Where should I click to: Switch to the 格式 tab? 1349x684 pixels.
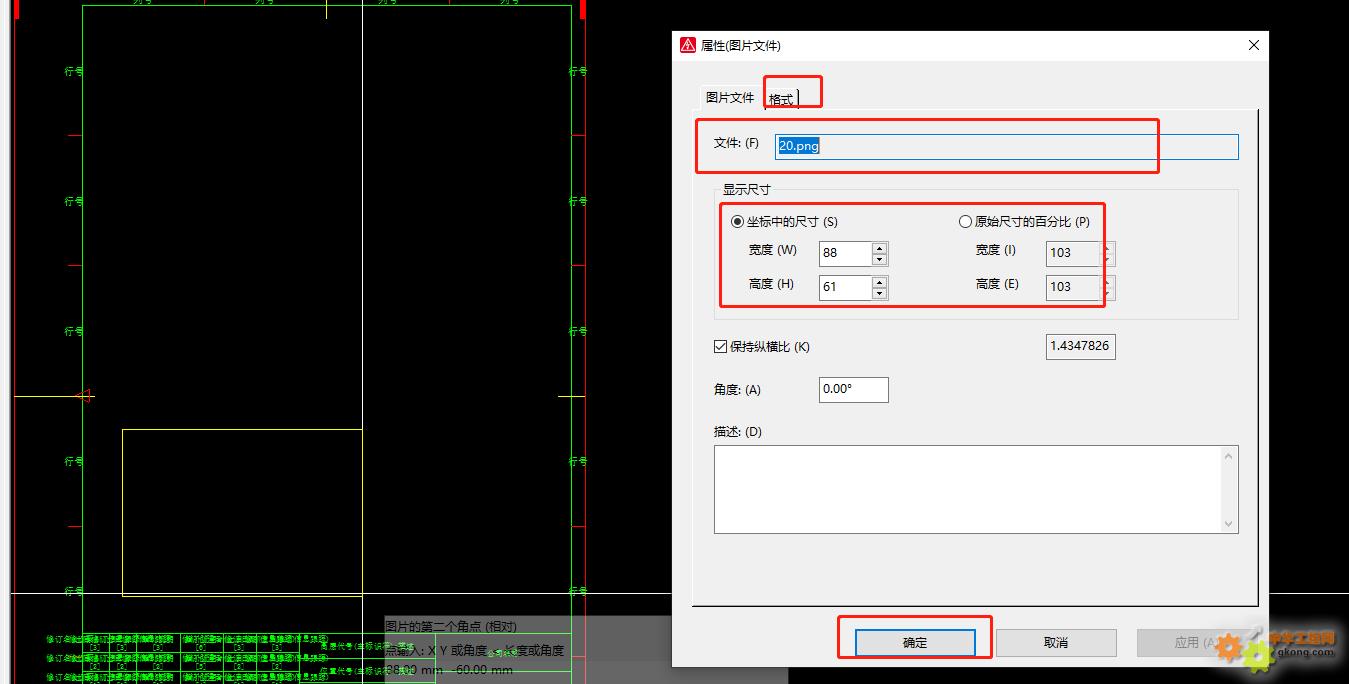point(781,98)
